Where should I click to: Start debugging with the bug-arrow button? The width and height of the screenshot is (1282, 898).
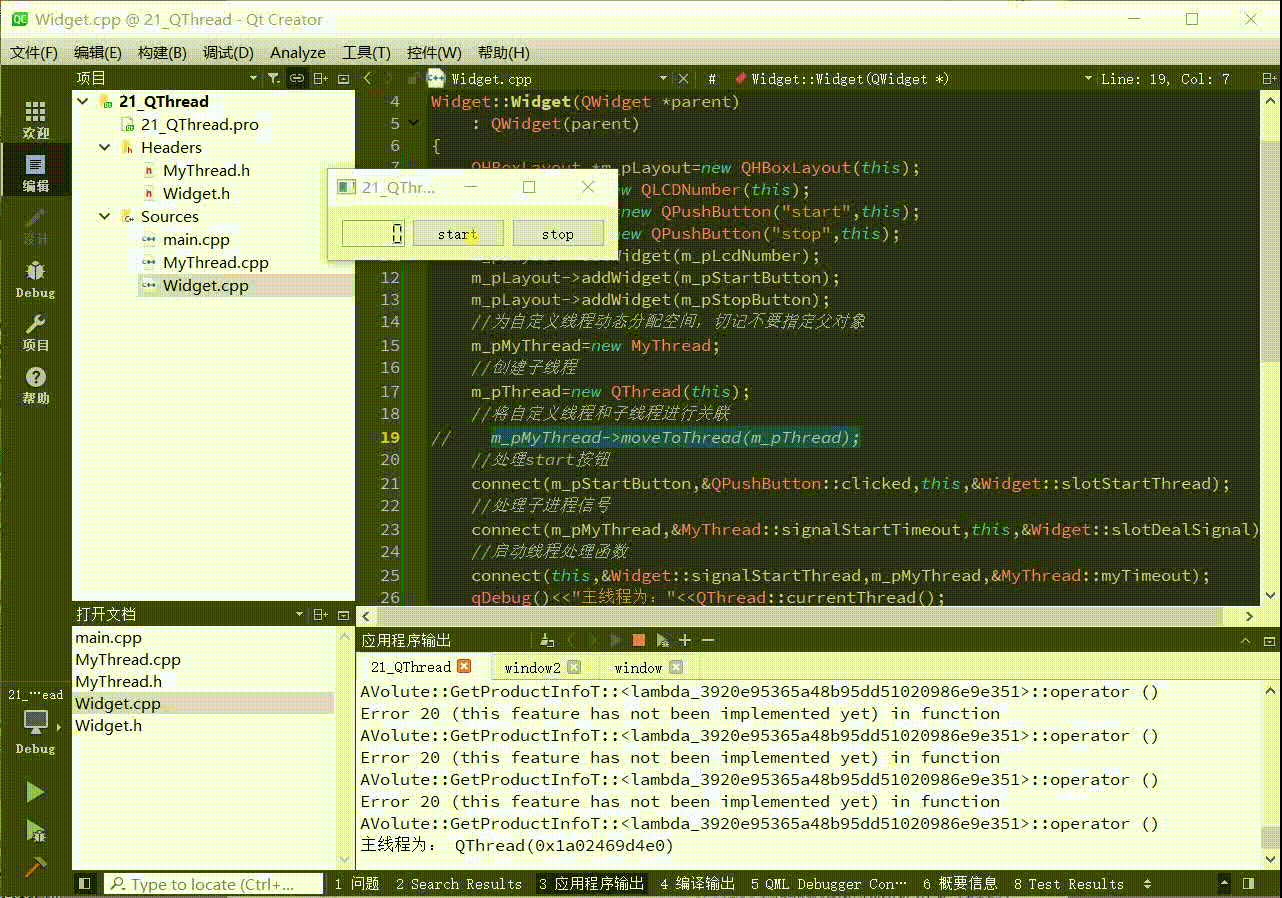35,830
